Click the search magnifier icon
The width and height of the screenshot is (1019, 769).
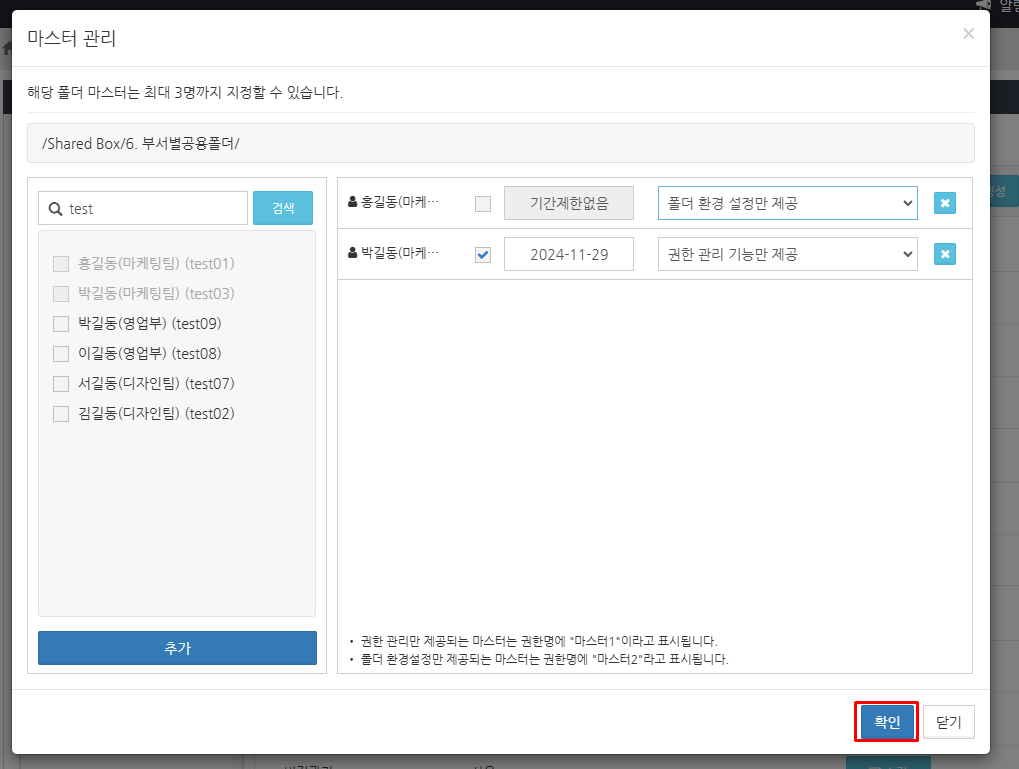pos(55,209)
